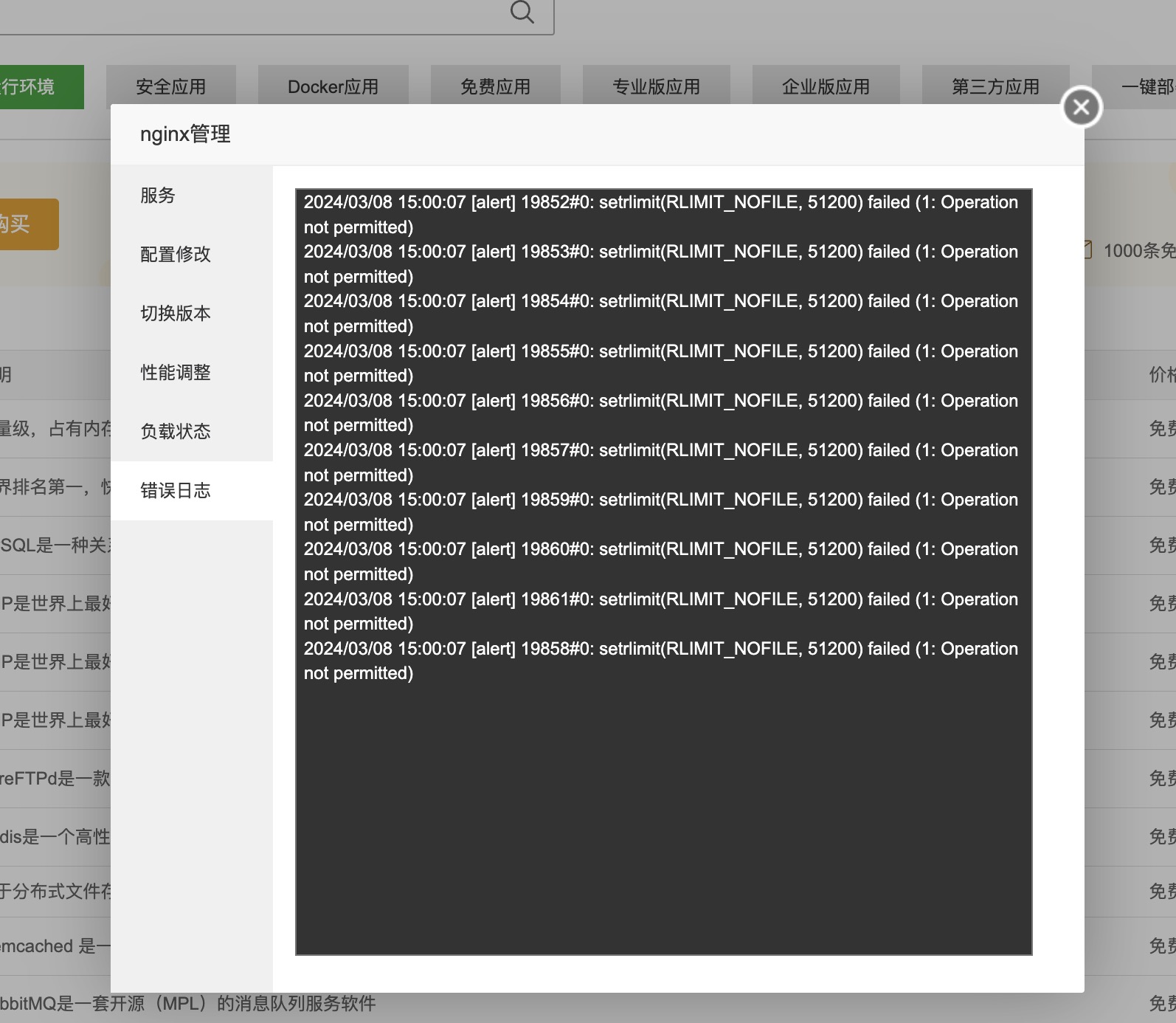Click the orange 购买 button
Screen dimensions: 1176x1023
(28, 224)
